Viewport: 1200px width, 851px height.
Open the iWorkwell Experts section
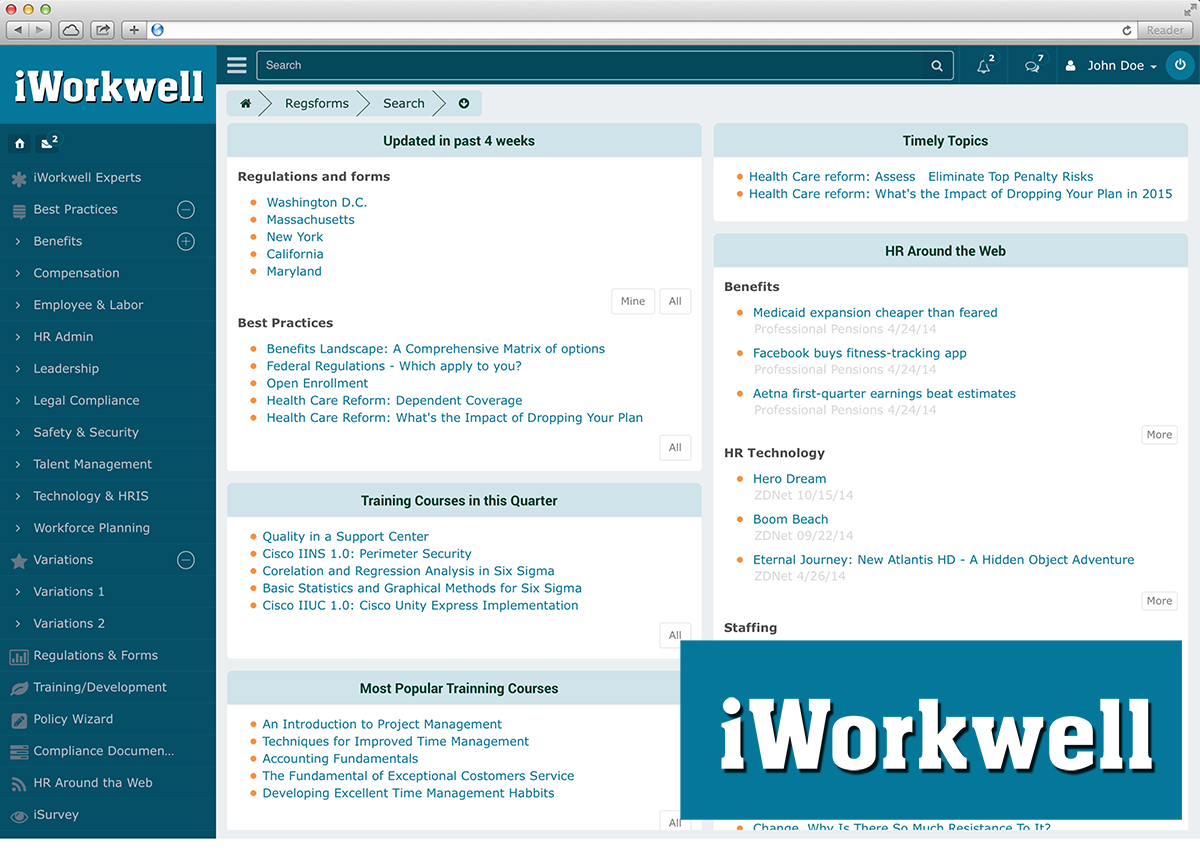tap(95, 177)
